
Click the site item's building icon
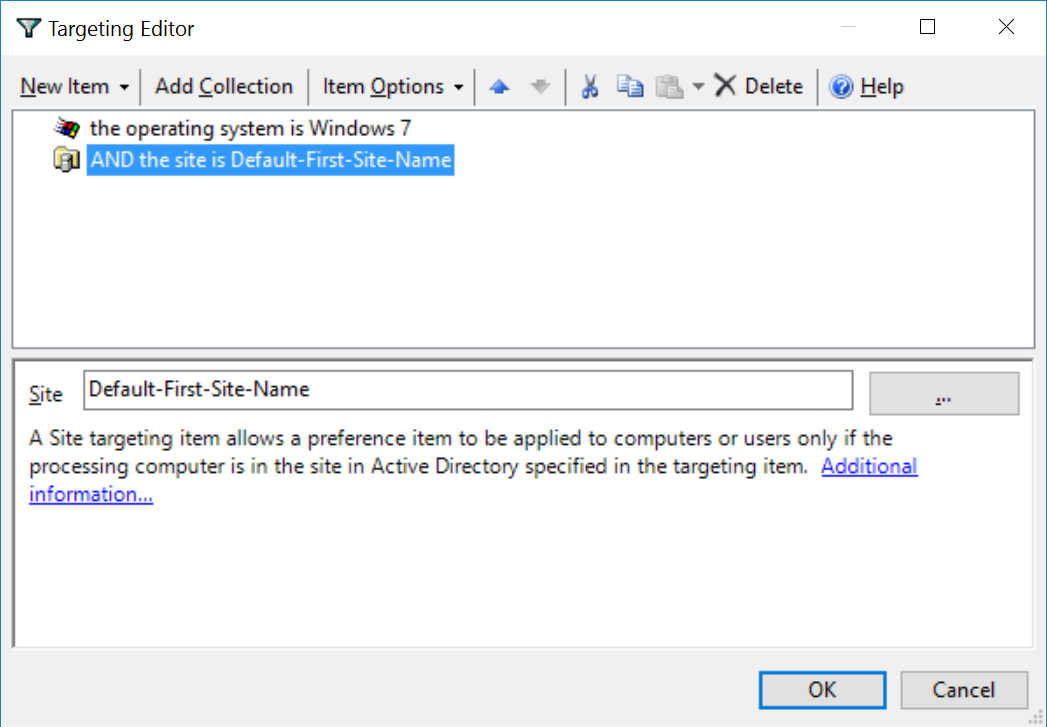[66, 160]
